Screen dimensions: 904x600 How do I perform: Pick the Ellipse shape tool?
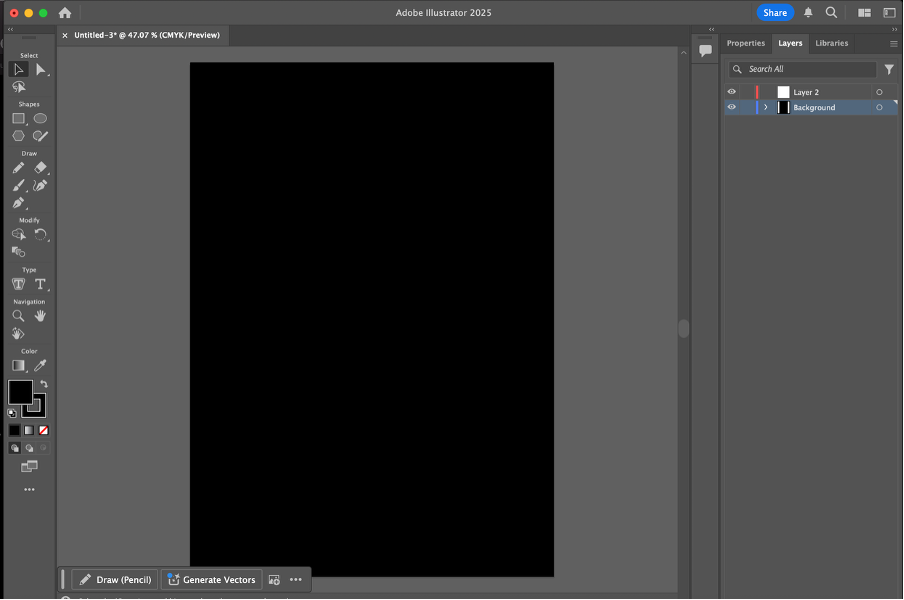[41, 118]
